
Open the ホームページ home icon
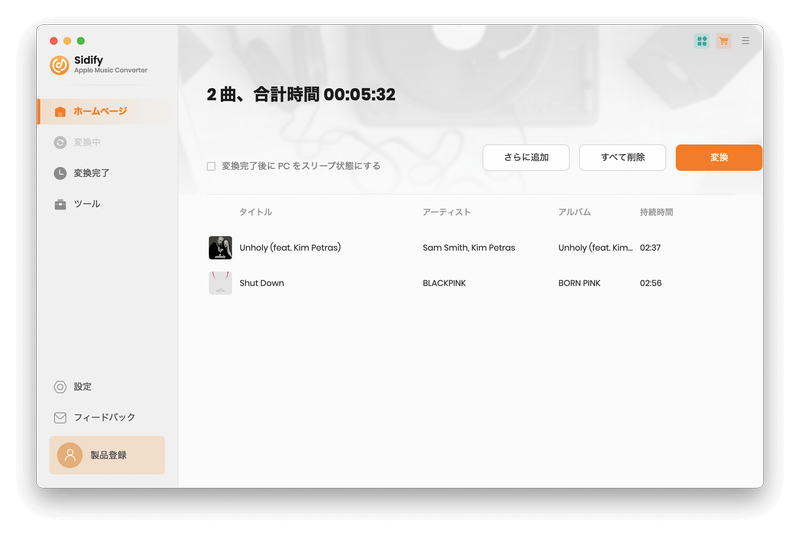tap(60, 111)
